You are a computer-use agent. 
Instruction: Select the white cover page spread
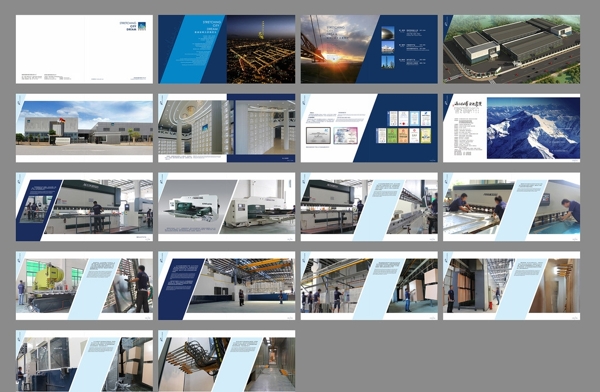(x=84, y=49)
